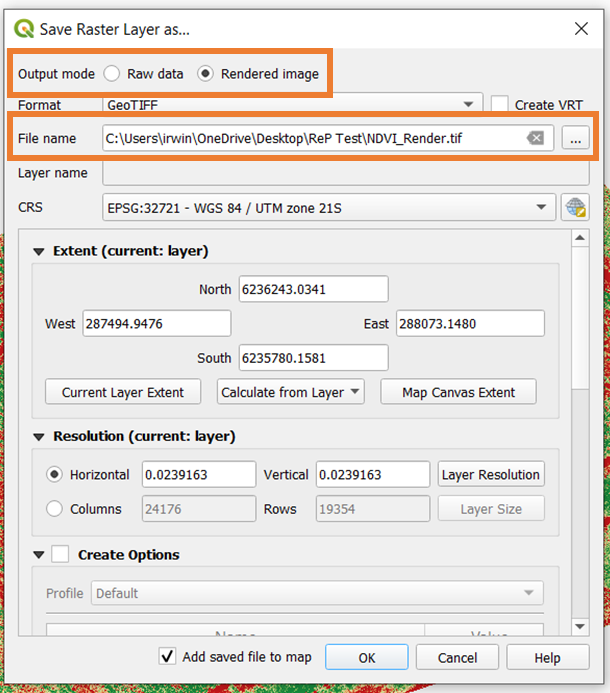The height and width of the screenshot is (693, 610).
Task: Select Raw data output mode
Action: tap(112, 74)
